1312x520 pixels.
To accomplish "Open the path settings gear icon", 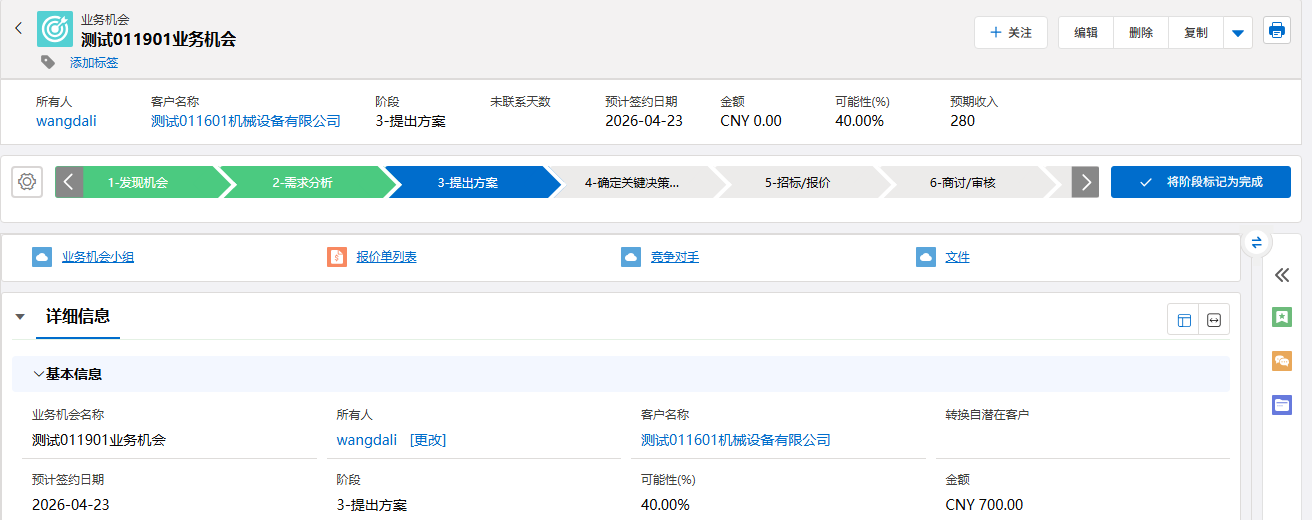I will click(x=27, y=182).
